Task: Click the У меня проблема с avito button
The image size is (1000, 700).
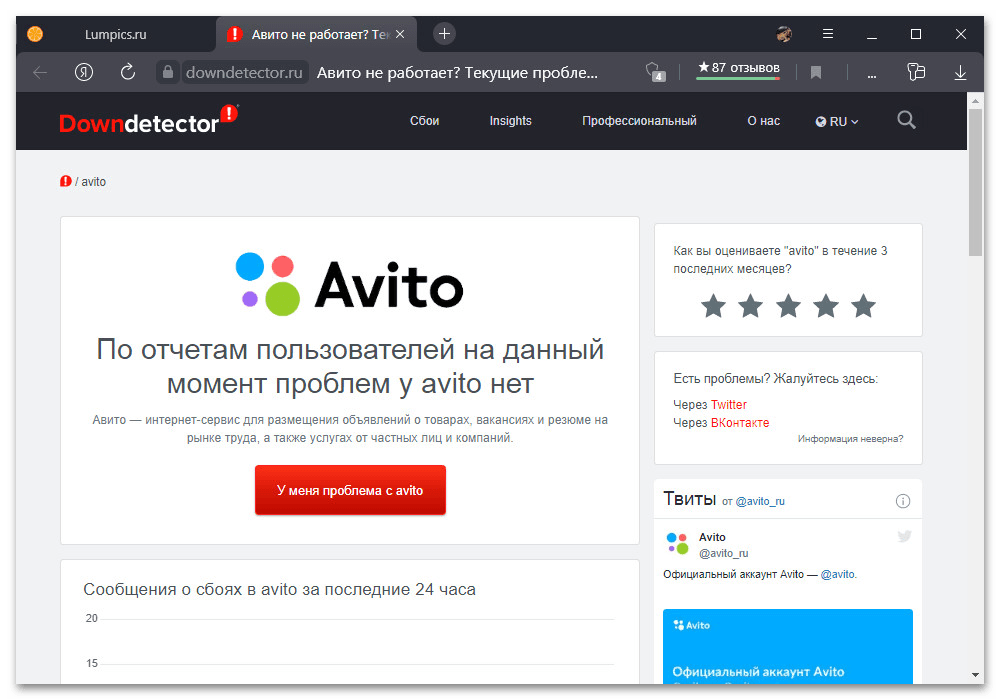Action: [x=350, y=490]
